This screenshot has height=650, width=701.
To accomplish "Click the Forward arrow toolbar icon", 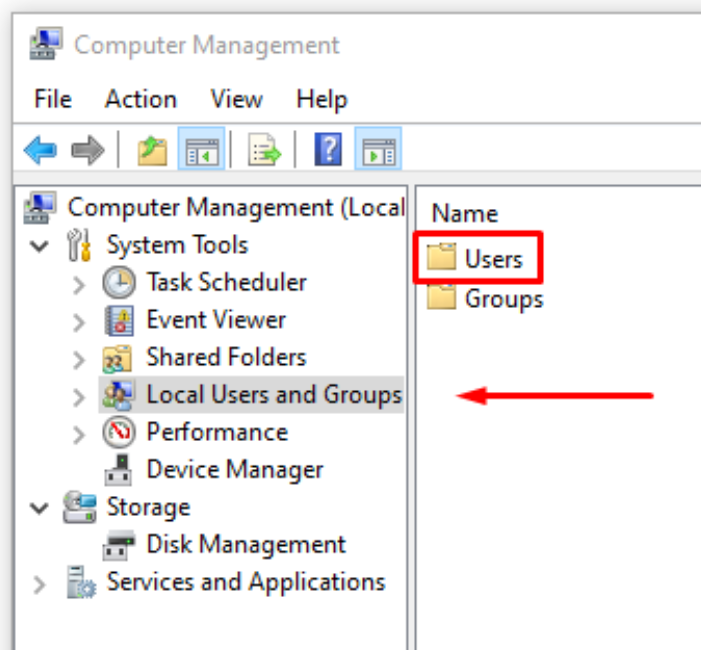I will tap(88, 151).
